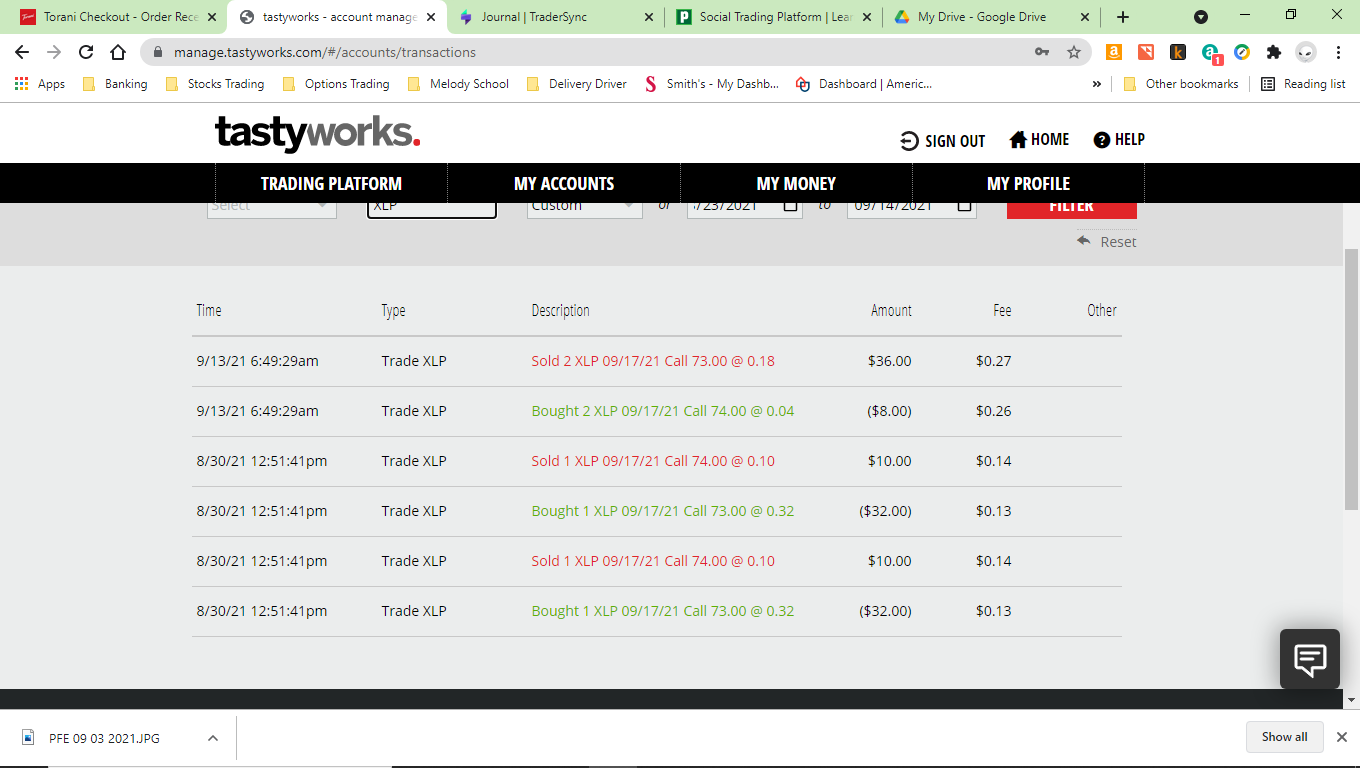Open the Reading list
The height and width of the screenshot is (768, 1360).
tap(1303, 84)
